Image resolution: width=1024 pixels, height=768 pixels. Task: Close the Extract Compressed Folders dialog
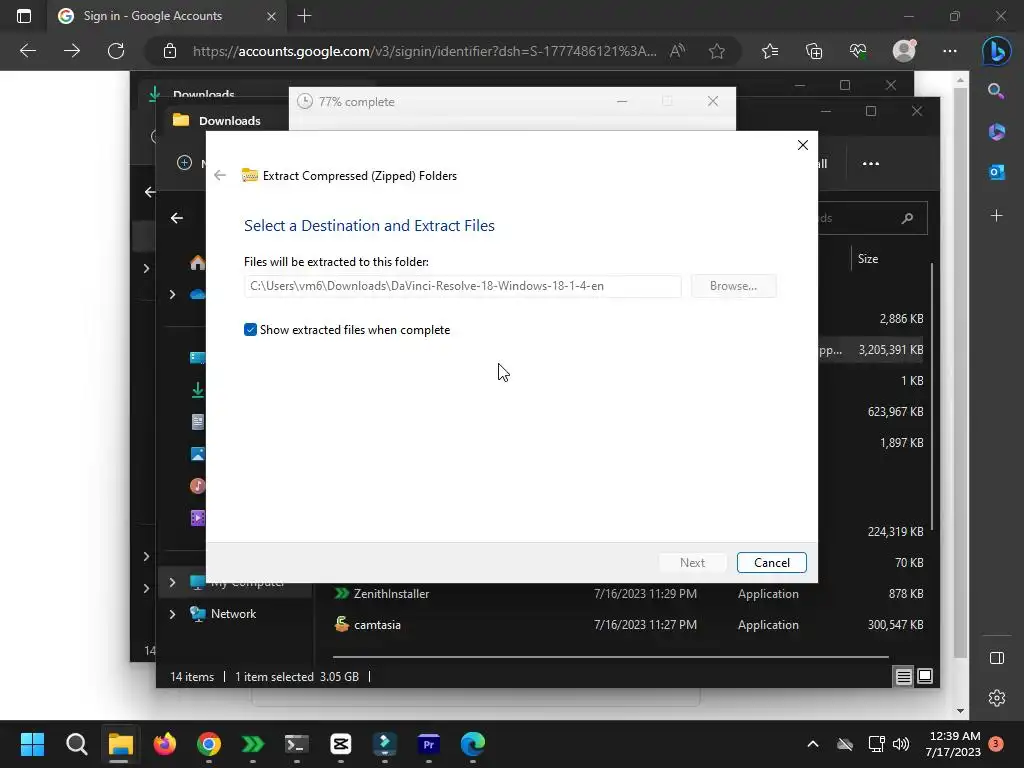tap(803, 145)
